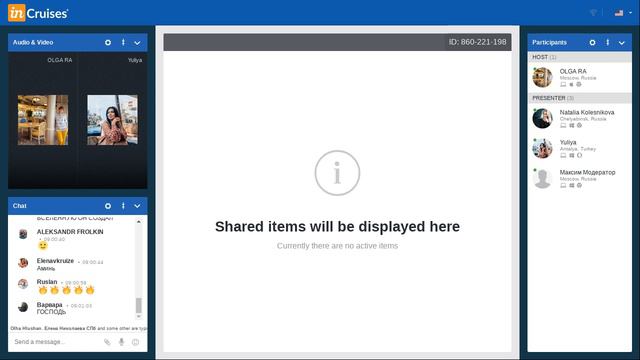The height and width of the screenshot is (360, 640).
Task: Collapse the Audio & Video panel
Action: click(138, 43)
